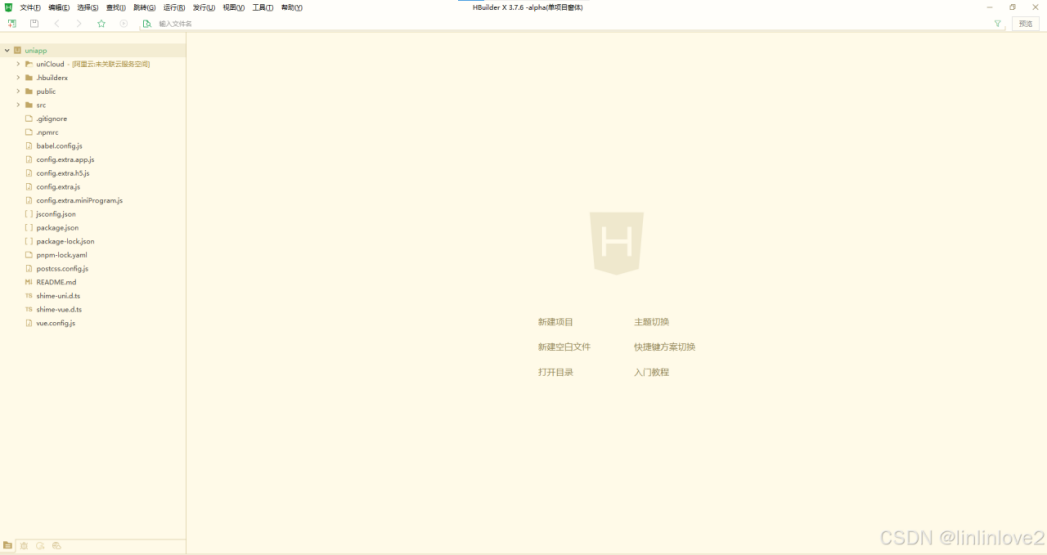The height and width of the screenshot is (555, 1047).
Task: Click the cloud icon in bottom bar
Action: click(57, 546)
